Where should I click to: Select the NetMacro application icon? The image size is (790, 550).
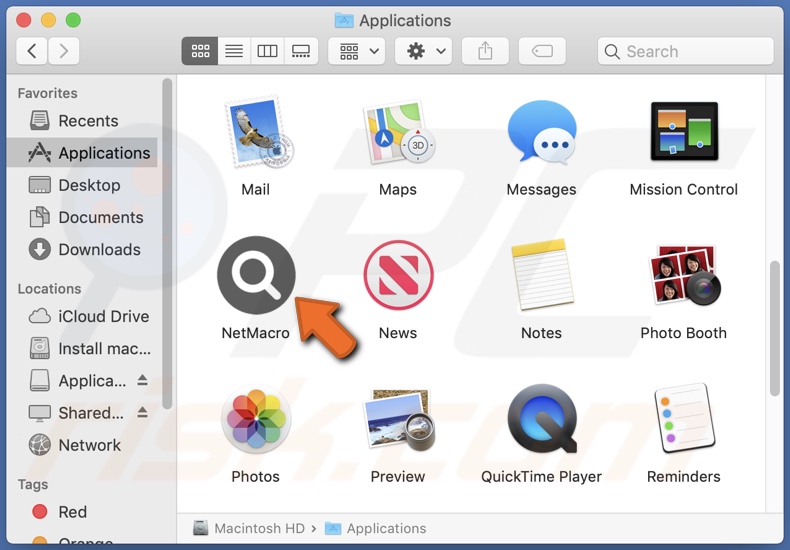pyautogui.click(x=256, y=276)
